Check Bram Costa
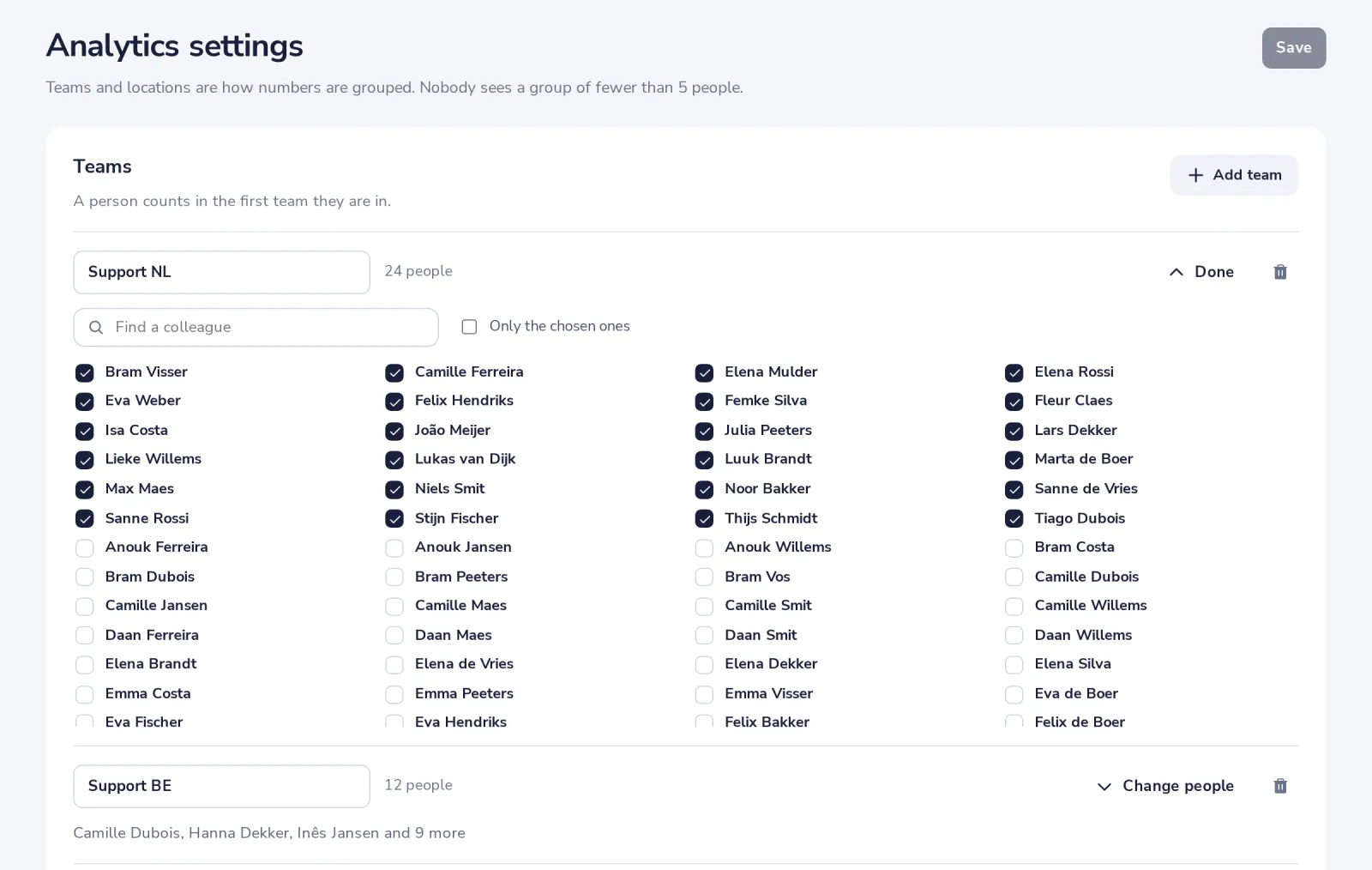 1014,547
